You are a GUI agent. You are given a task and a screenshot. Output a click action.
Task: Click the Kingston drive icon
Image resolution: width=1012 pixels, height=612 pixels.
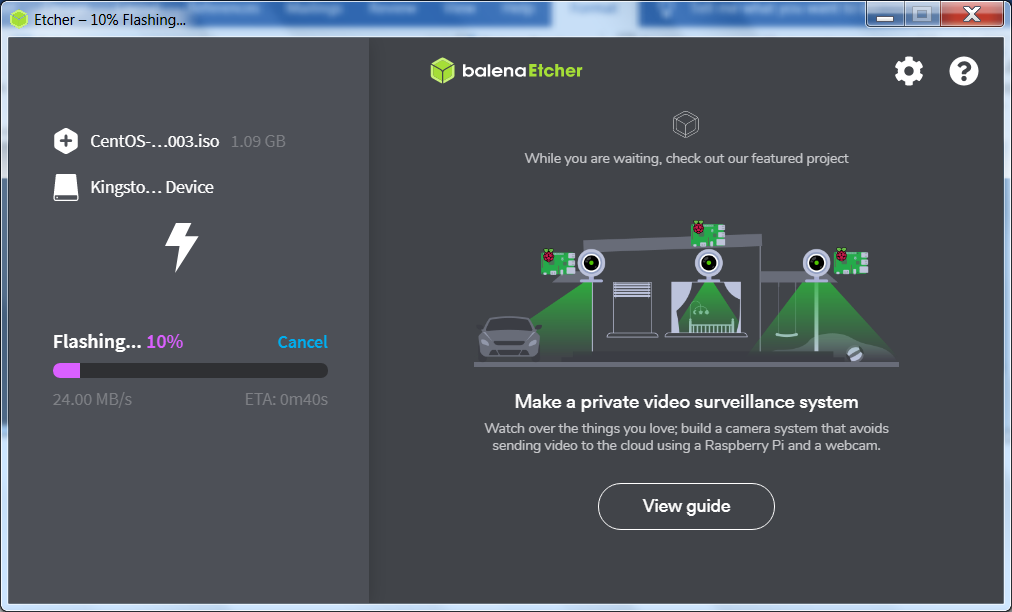[x=66, y=188]
